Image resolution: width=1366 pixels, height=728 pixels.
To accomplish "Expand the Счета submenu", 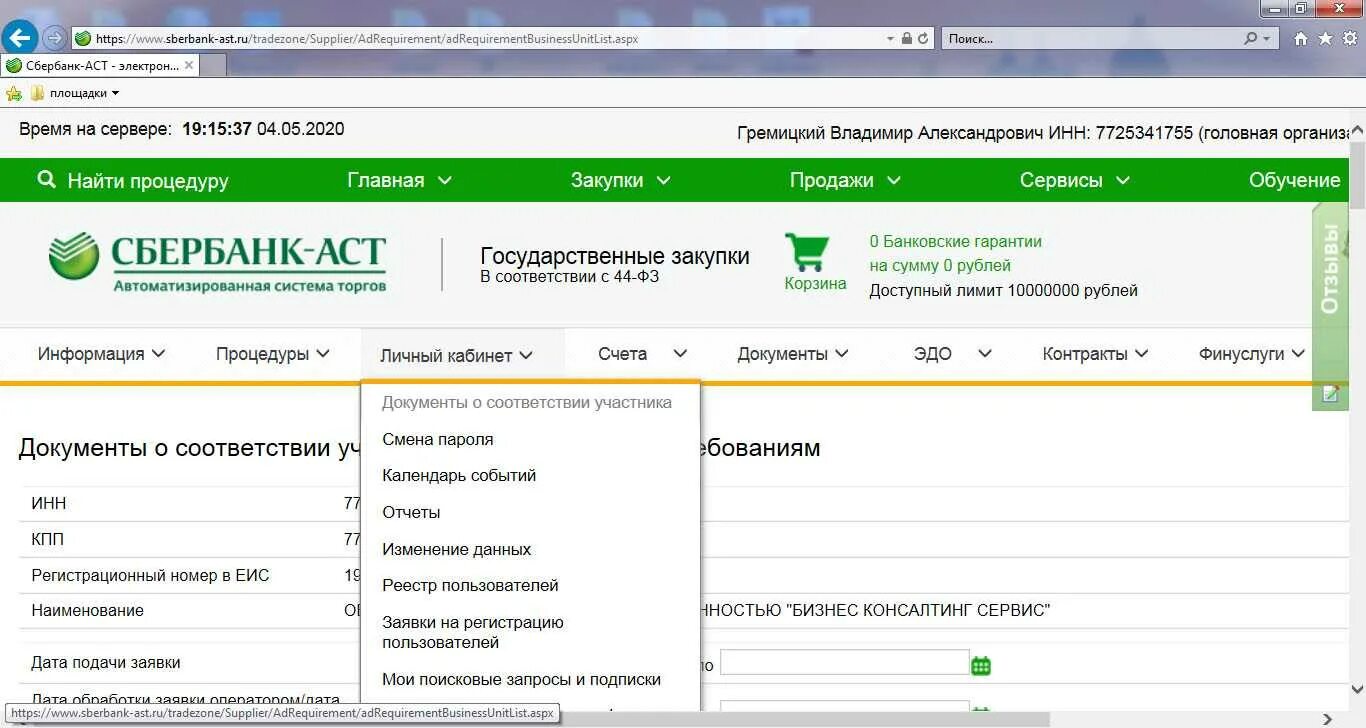I will click(643, 354).
